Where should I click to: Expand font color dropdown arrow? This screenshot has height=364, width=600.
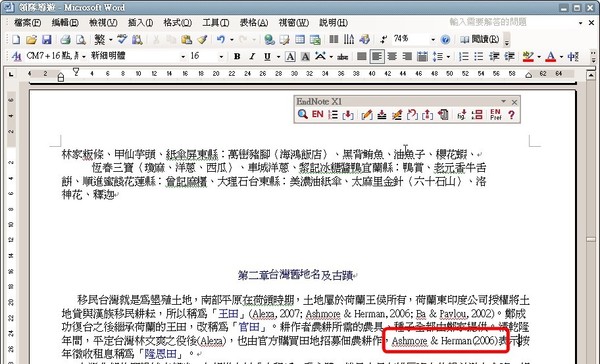click(561, 57)
